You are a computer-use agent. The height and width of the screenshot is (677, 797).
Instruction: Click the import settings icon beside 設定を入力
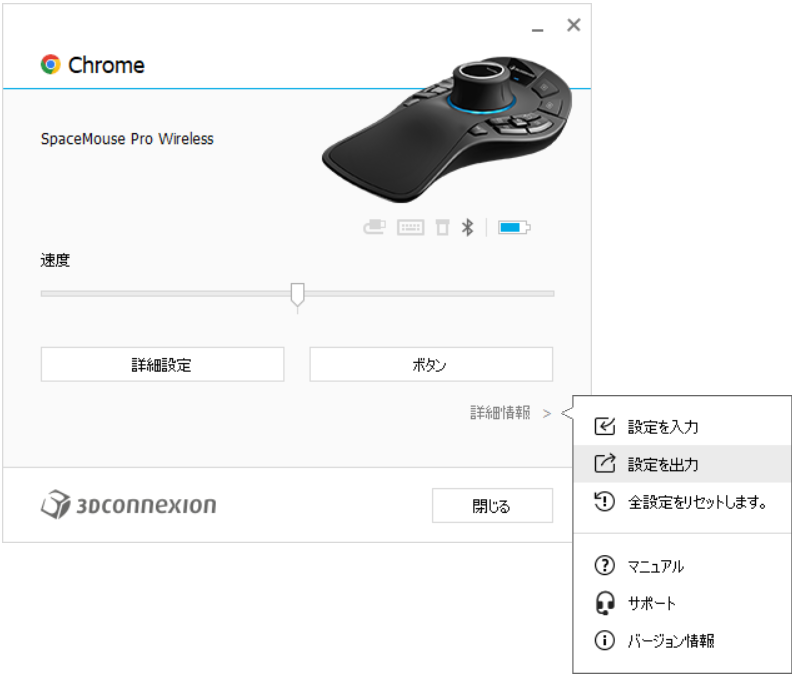pos(605,426)
